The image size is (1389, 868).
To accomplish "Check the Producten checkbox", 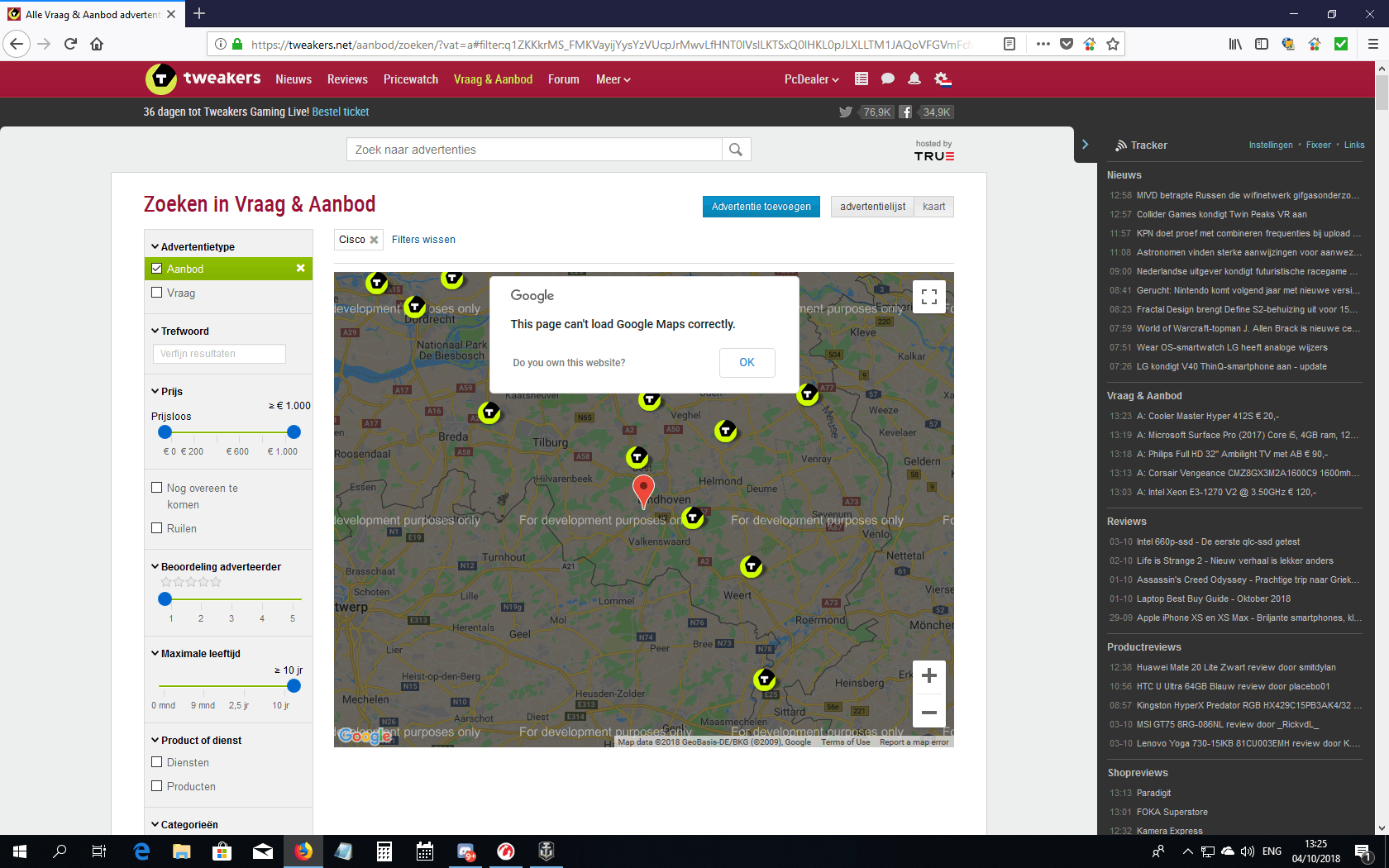I will [x=157, y=786].
